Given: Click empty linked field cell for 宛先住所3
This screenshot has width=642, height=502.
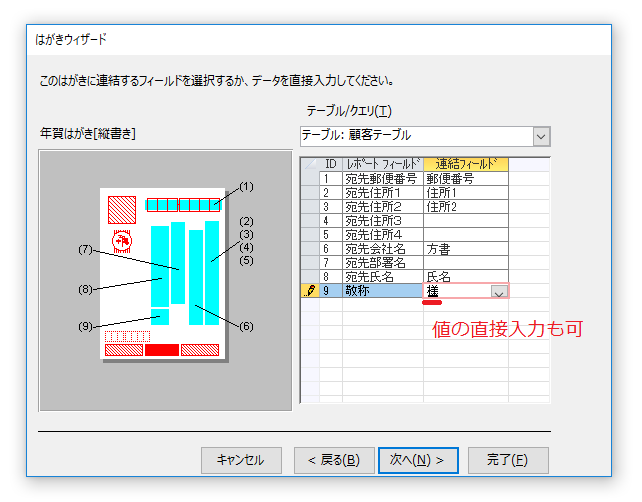Looking at the screenshot, I should 466,221.
